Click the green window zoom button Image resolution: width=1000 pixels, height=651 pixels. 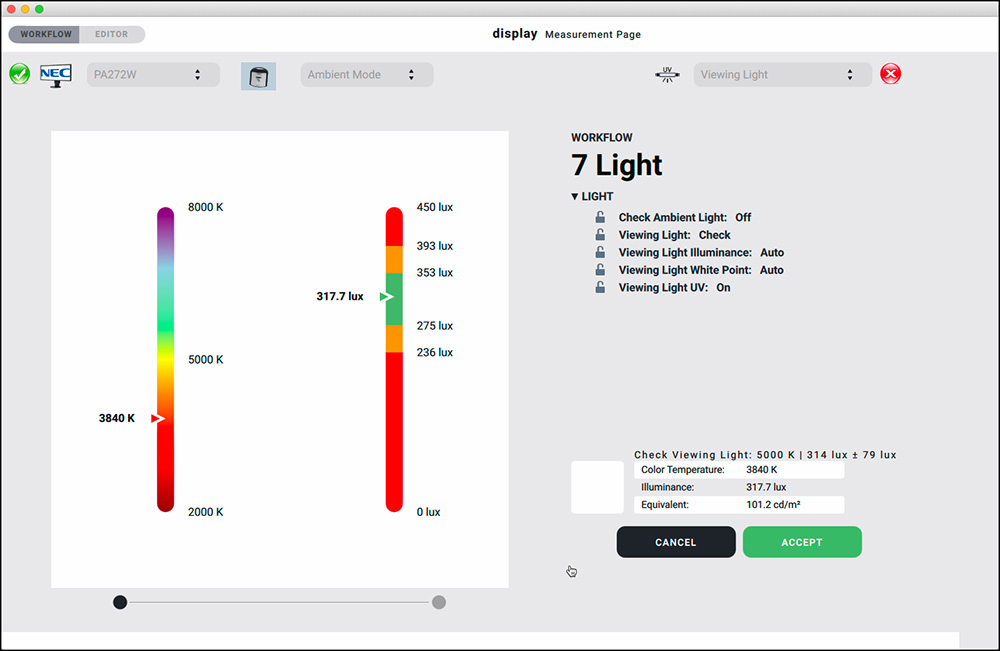click(x=39, y=9)
